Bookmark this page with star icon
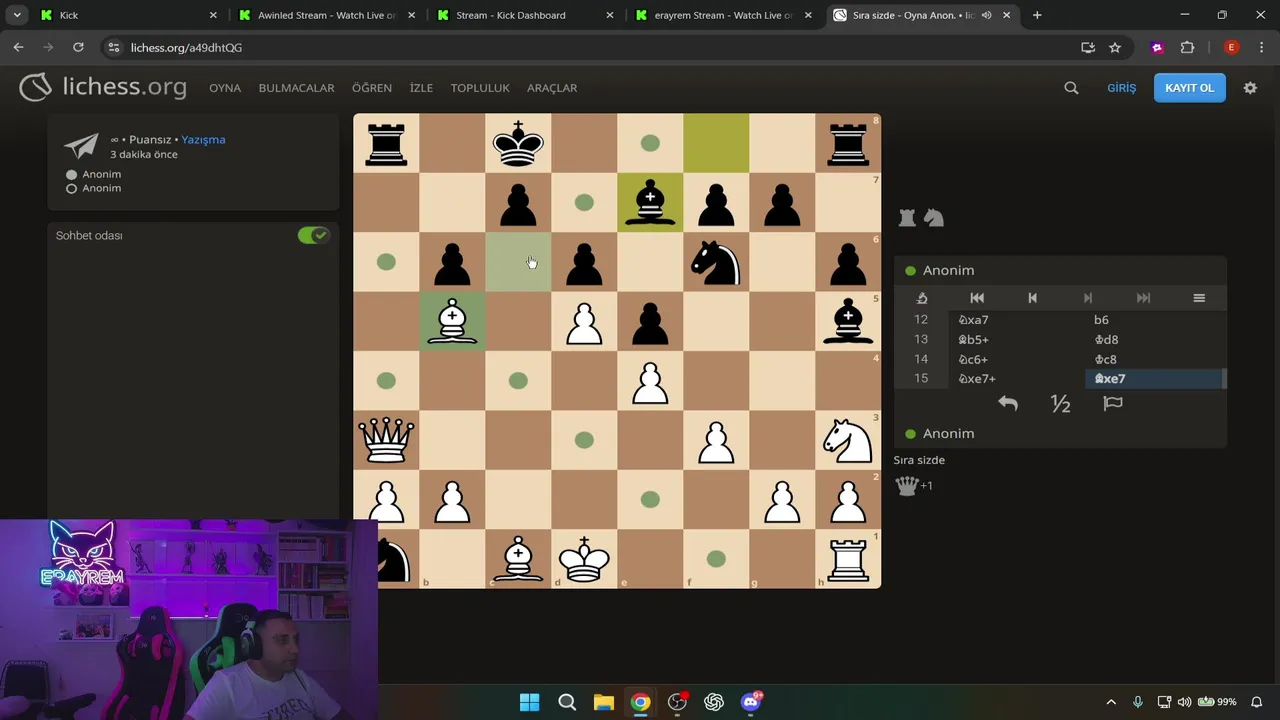 pyautogui.click(x=1115, y=47)
